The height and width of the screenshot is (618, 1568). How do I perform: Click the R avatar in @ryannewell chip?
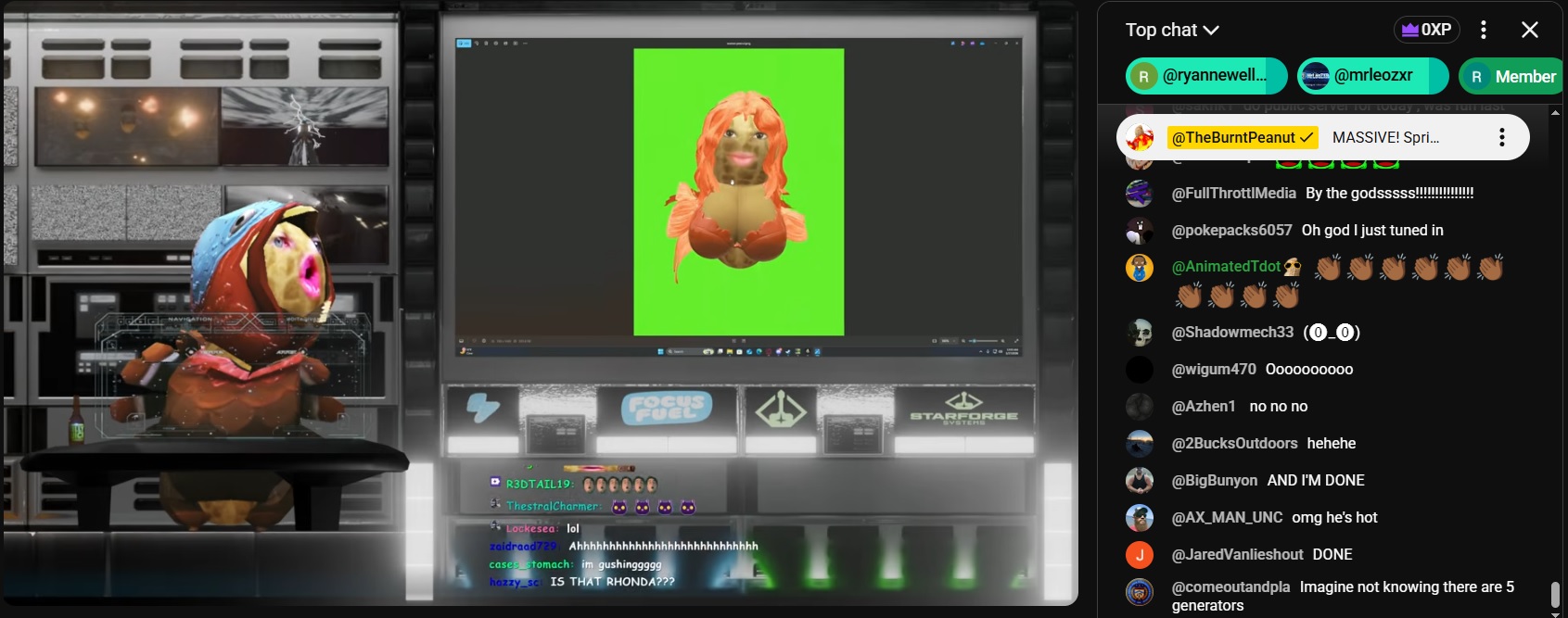[1143, 77]
